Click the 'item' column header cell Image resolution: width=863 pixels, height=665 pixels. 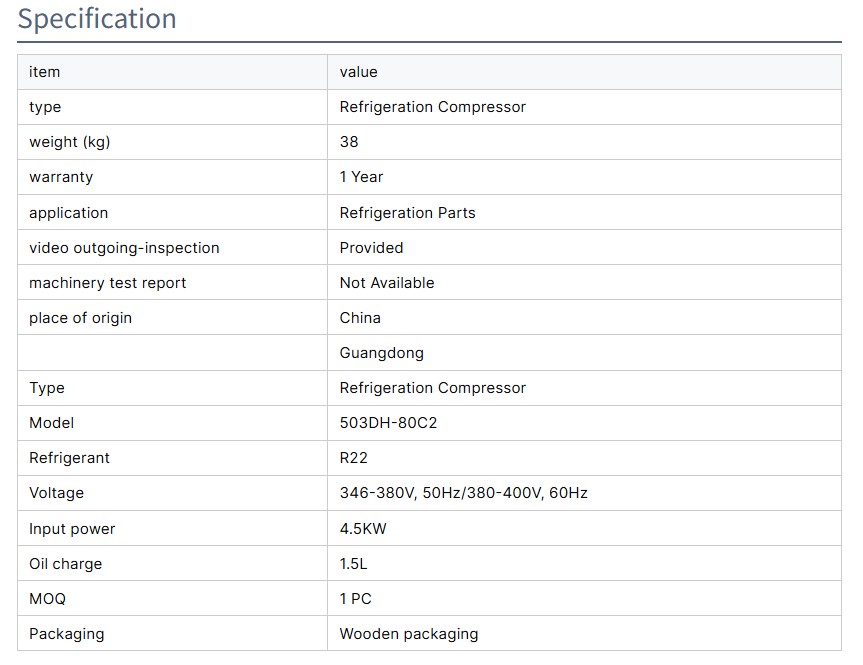(x=45, y=72)
